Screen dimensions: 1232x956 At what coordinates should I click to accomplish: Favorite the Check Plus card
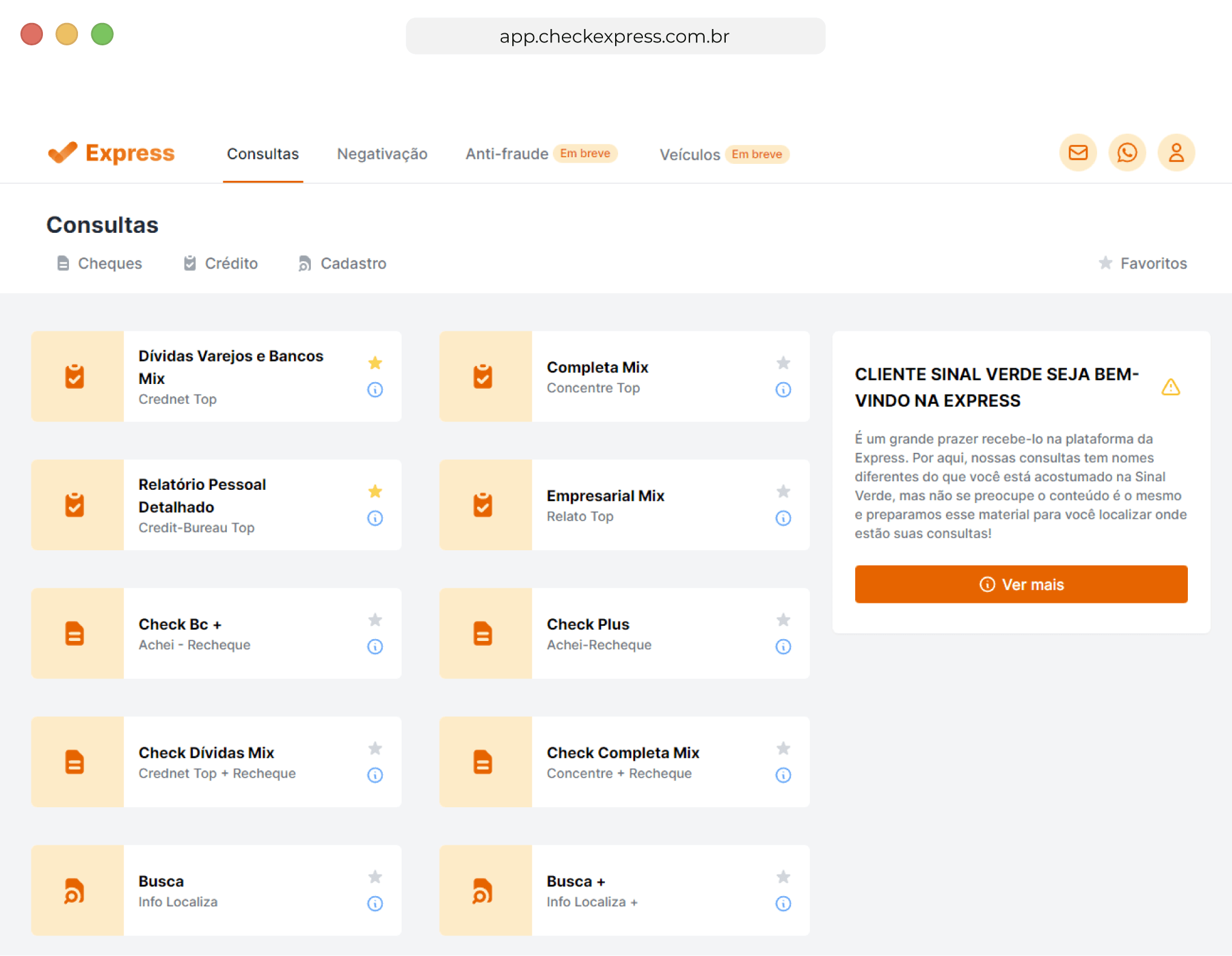coord(783,620)
